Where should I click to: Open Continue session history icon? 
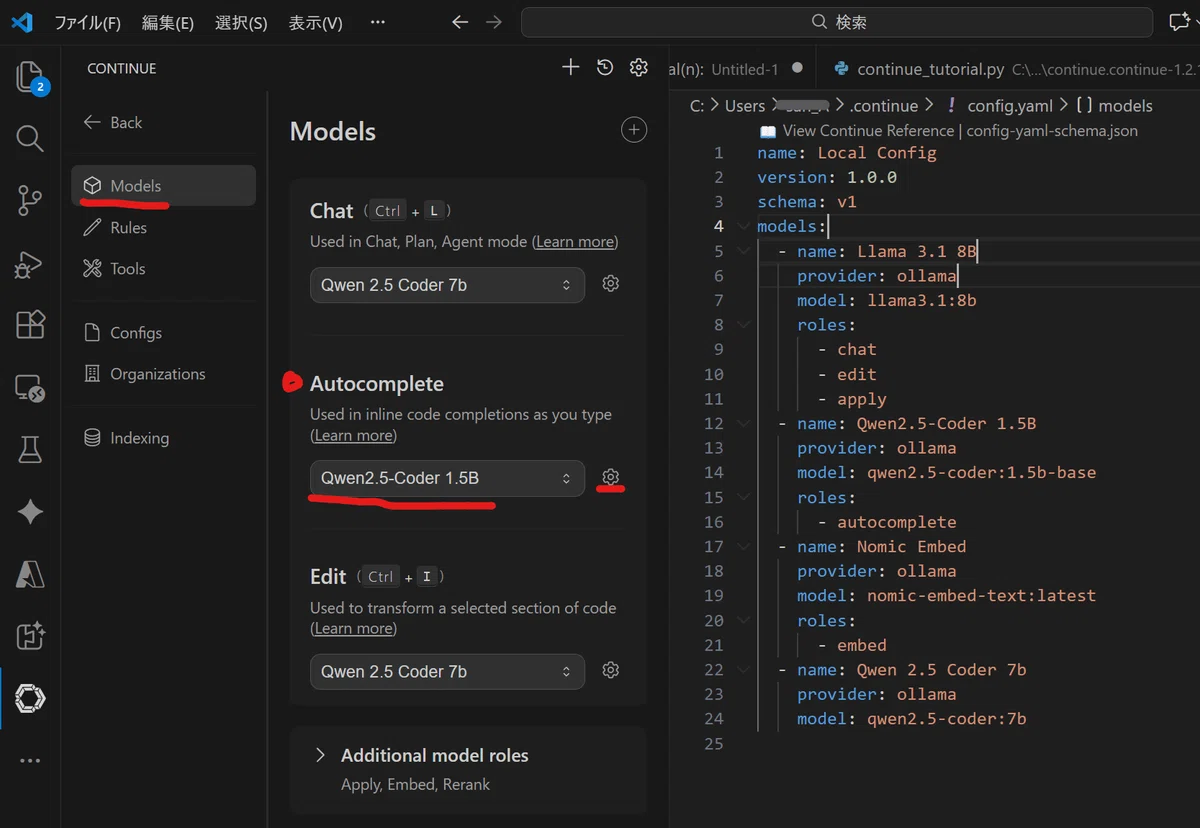coord(605,67)
